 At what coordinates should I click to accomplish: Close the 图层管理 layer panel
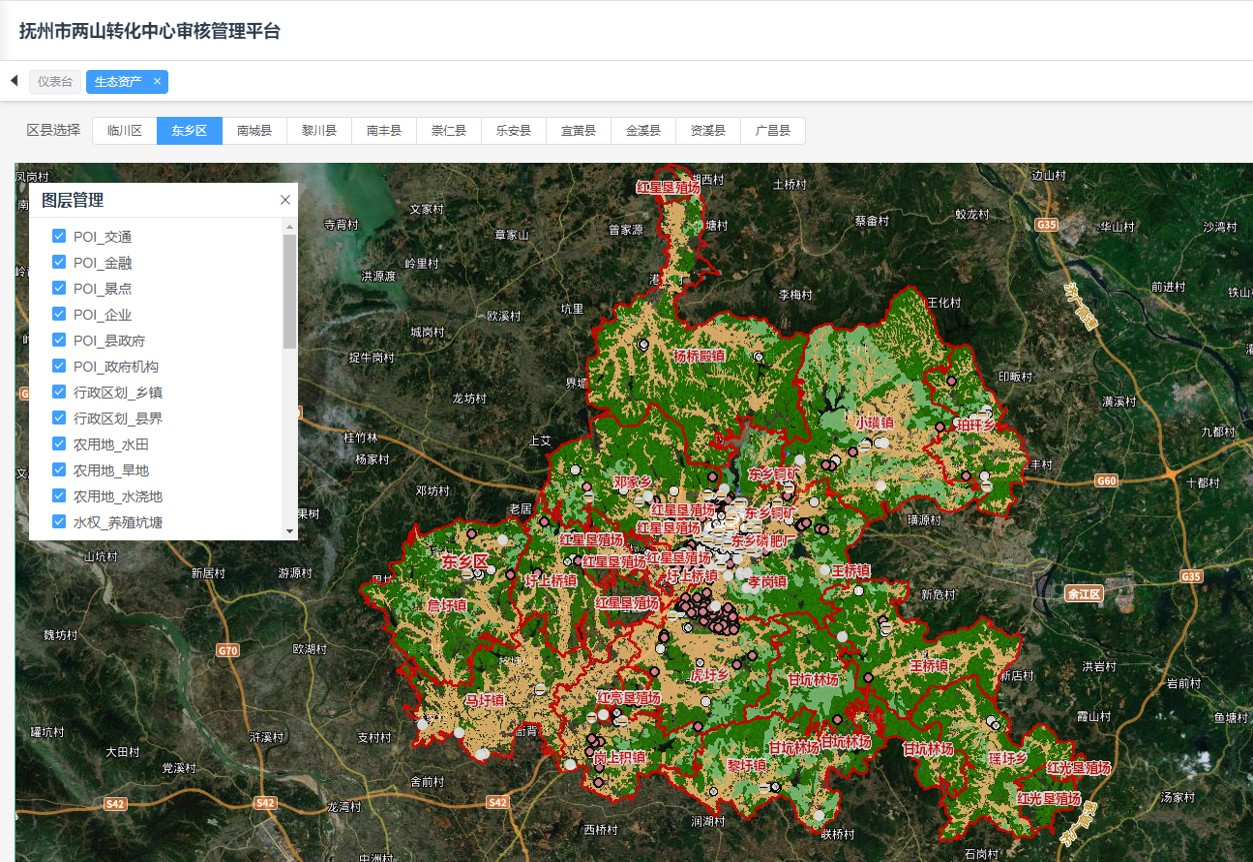(285, 200)
